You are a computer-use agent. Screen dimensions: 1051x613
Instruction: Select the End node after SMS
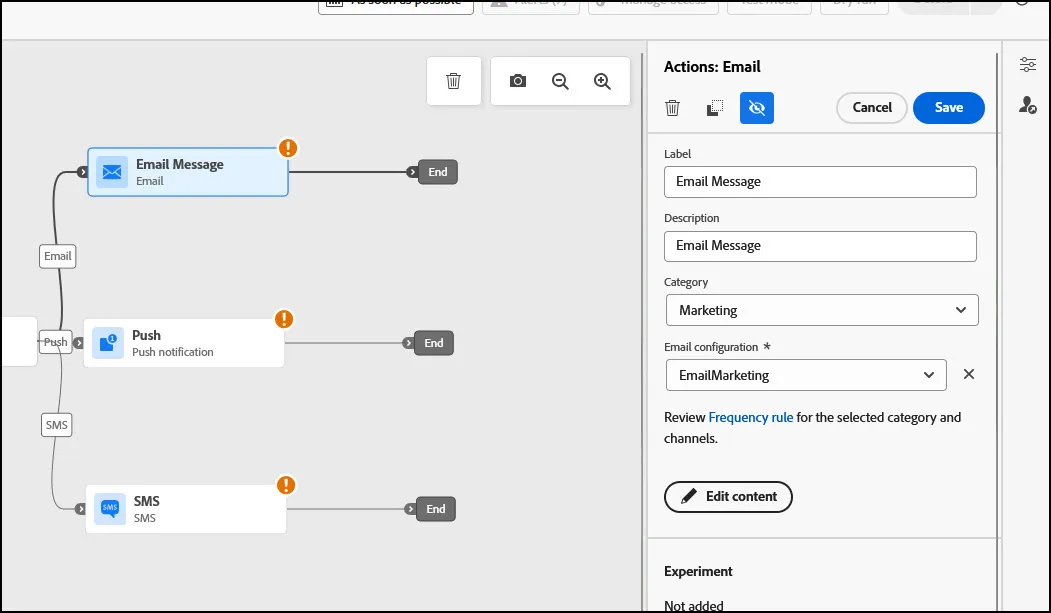(x=436, y=509)
